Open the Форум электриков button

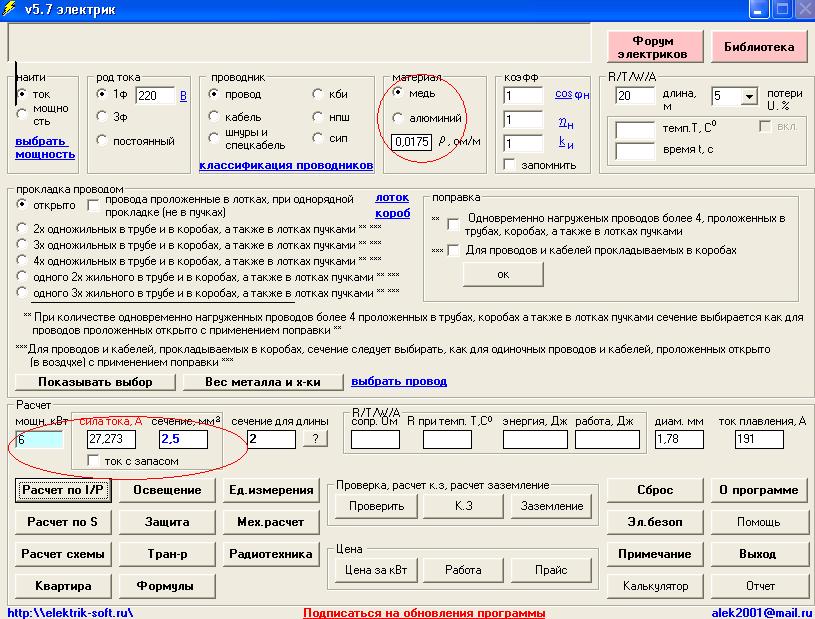pos(652,47)
